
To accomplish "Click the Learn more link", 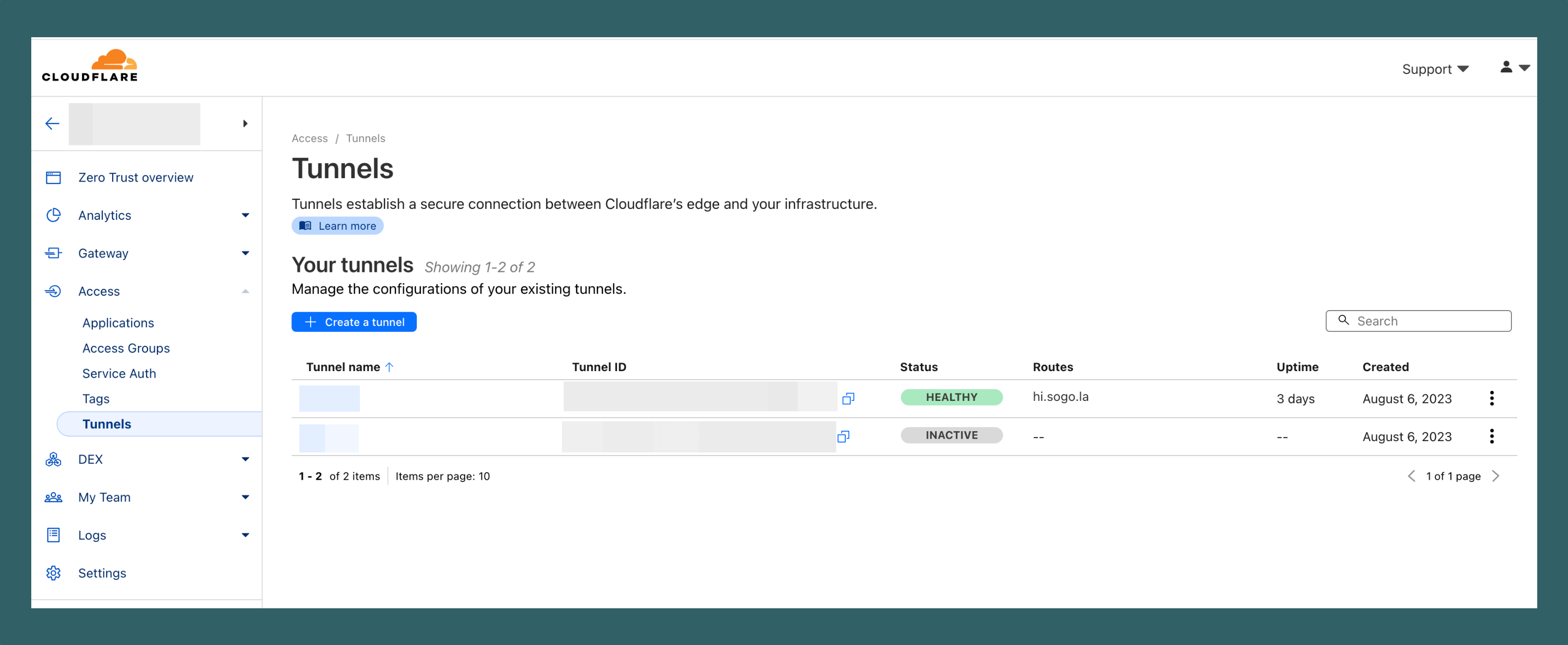I will click(x=338, y=226).
